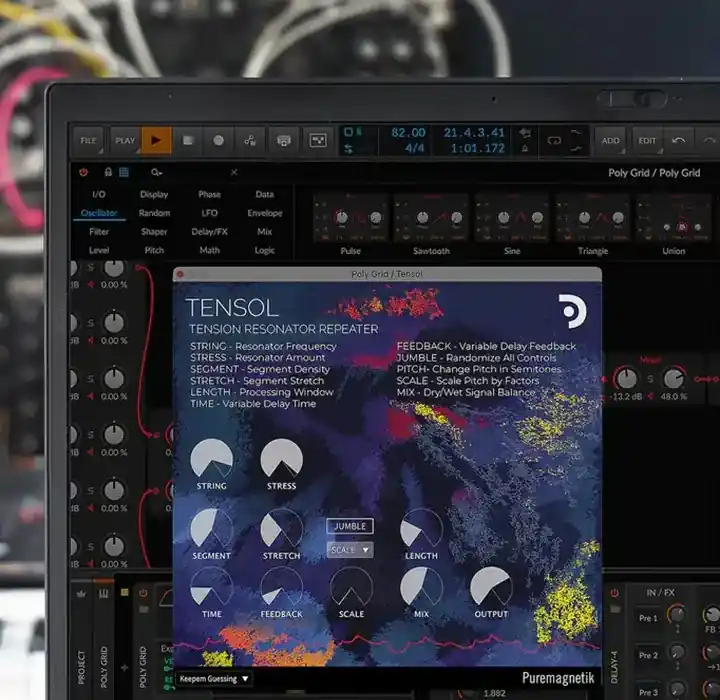The height and width of the screenshot is (700, 720).
Task: Select the I/O module category
Action: pyautogui.click(x=99, y=194)
